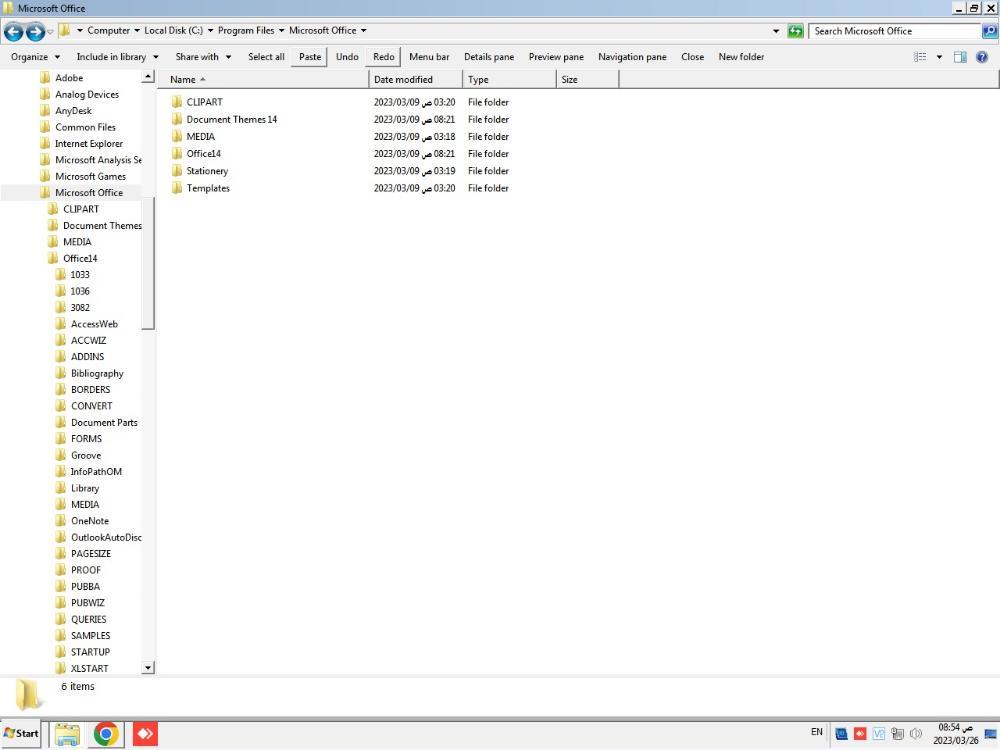Click the Search Microsoft Office field
This screenshot has width=1000, height=750.
point(895,31)
